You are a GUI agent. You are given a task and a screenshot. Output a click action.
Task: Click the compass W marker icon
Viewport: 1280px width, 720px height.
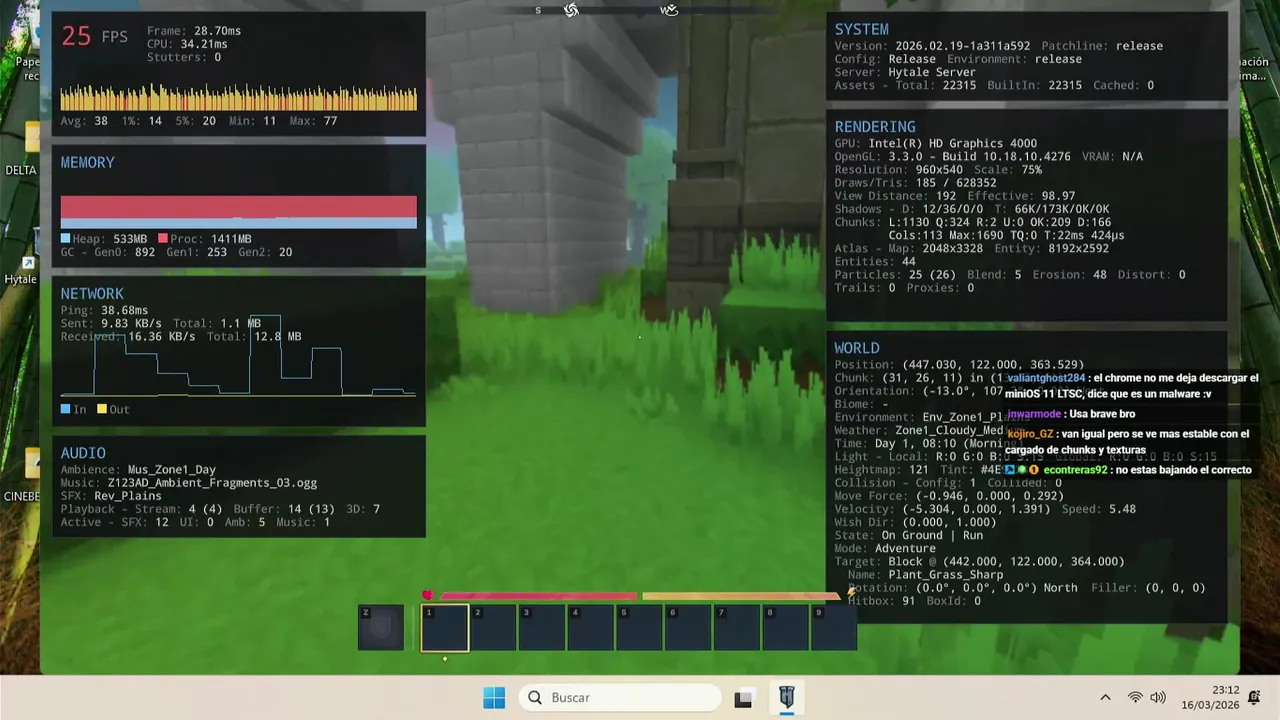(669, 10)
